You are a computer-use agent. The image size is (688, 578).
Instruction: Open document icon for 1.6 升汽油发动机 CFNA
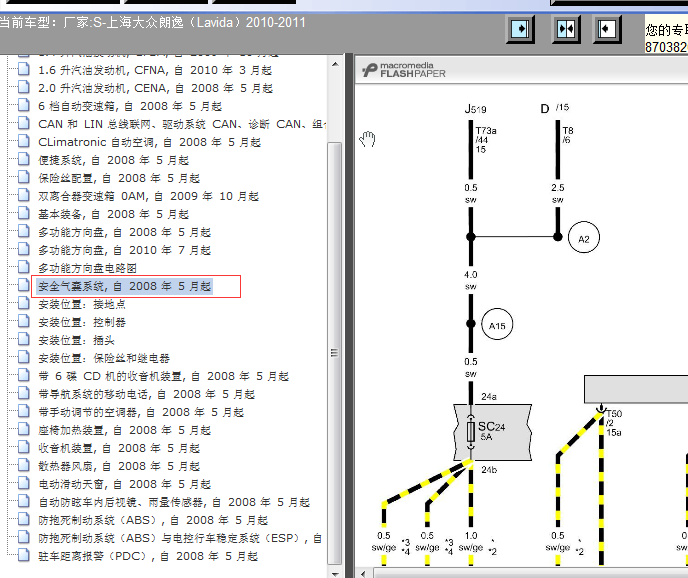[x=24, y=70]
